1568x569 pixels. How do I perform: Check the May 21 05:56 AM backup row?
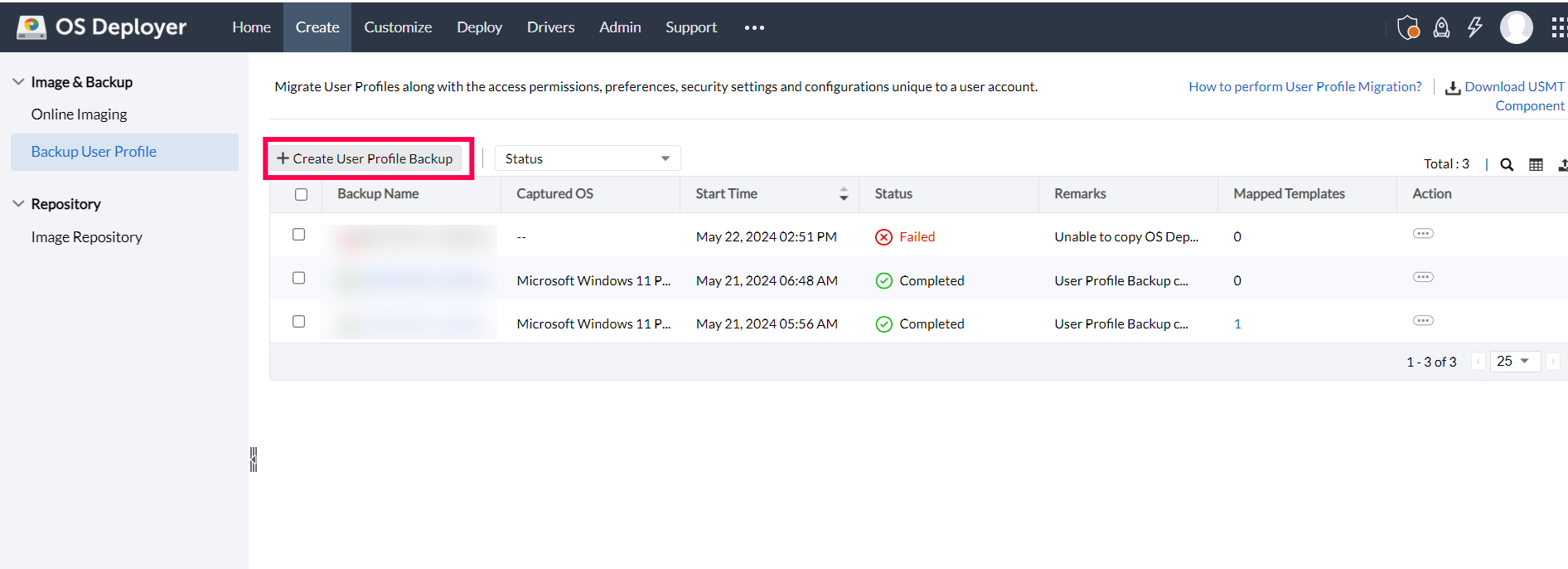click(x=299, y=322)
